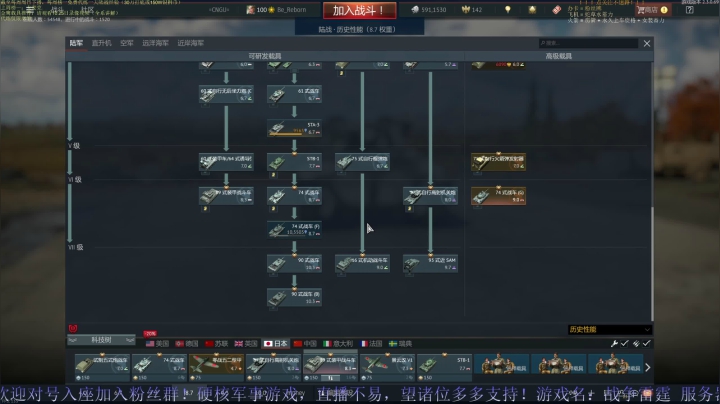Image resolution: width=720 pixels, height=404 pixels.
Task: Open the 陆战·历史性能 mode selector
Action: pos(359,29)
